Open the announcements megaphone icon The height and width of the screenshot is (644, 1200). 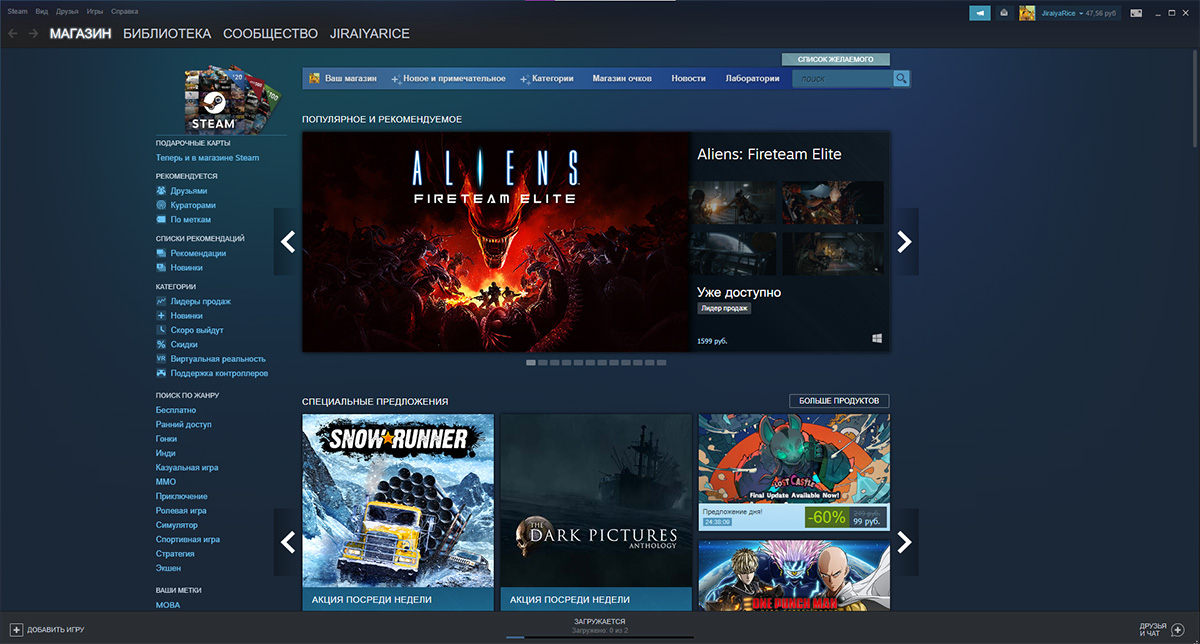point(980,12)
